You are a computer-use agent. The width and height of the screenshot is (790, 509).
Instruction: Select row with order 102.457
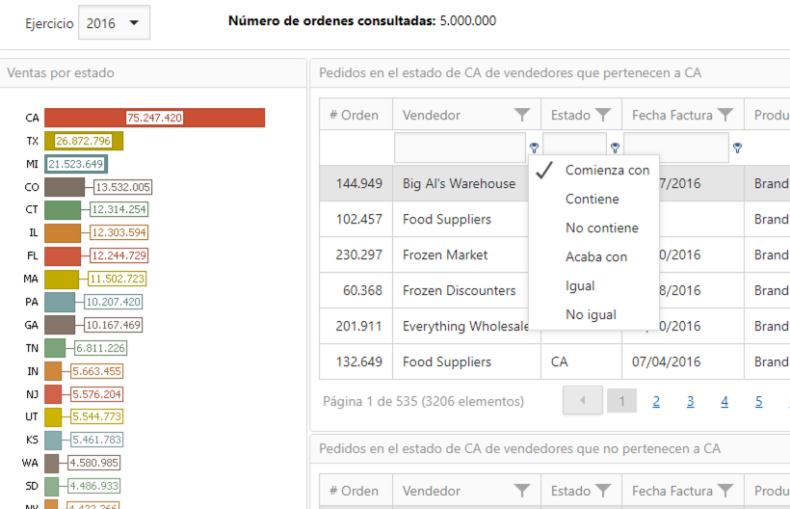[555, 219]
